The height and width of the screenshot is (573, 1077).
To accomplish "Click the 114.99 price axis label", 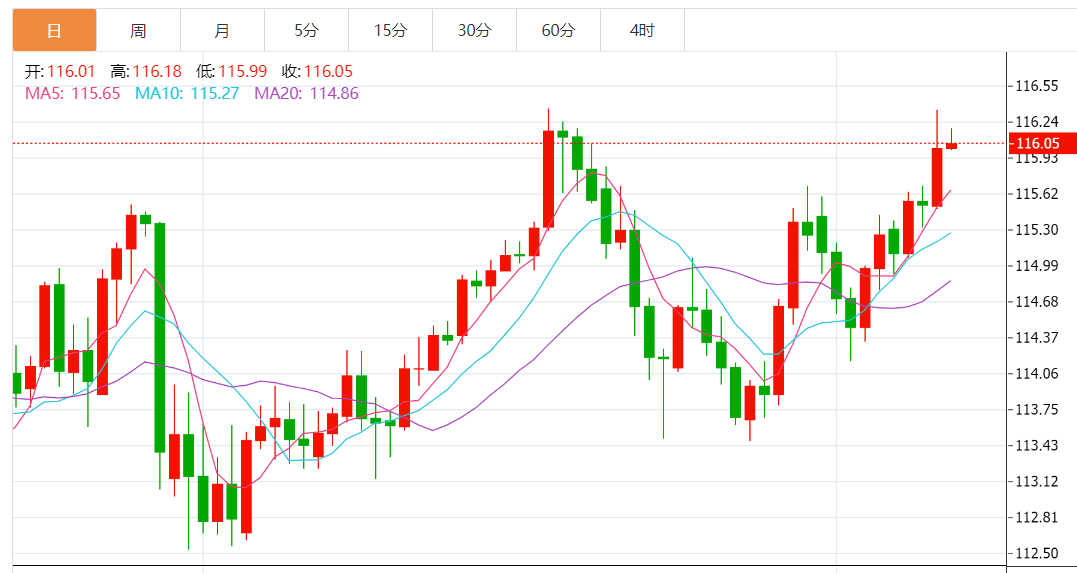I will click(1036, 266).
